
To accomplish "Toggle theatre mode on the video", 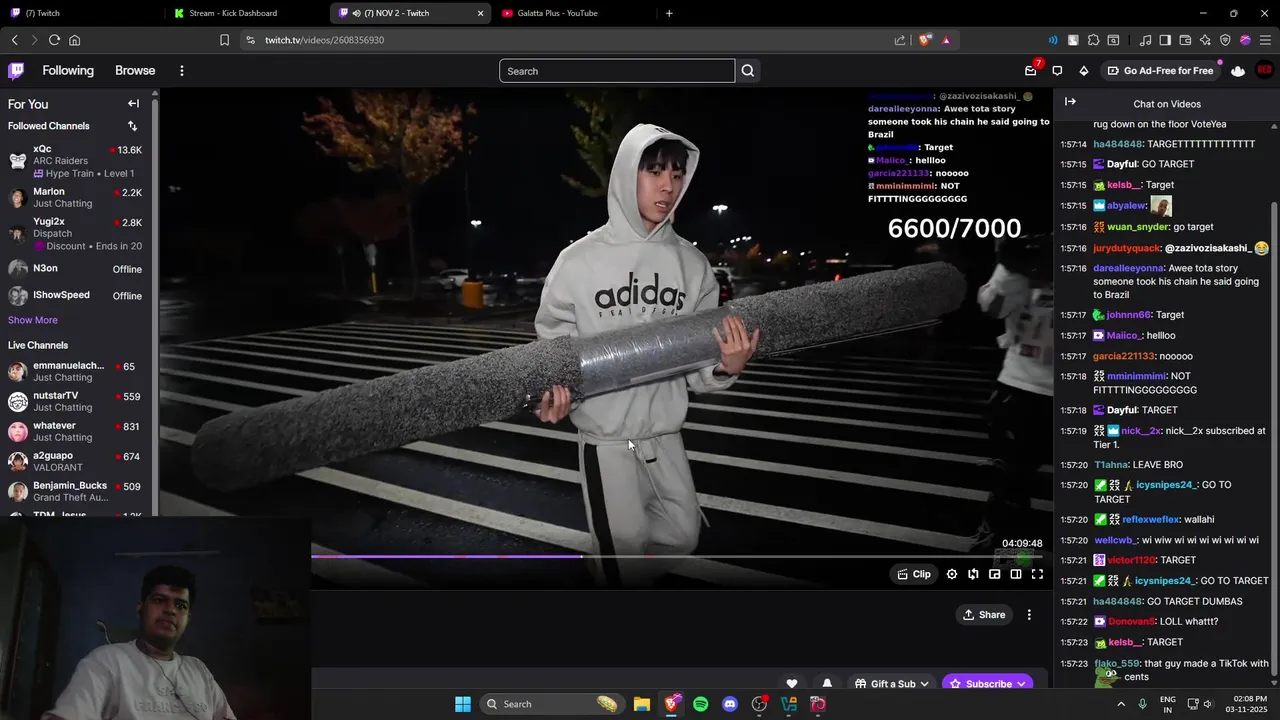I will (1016, 574).
